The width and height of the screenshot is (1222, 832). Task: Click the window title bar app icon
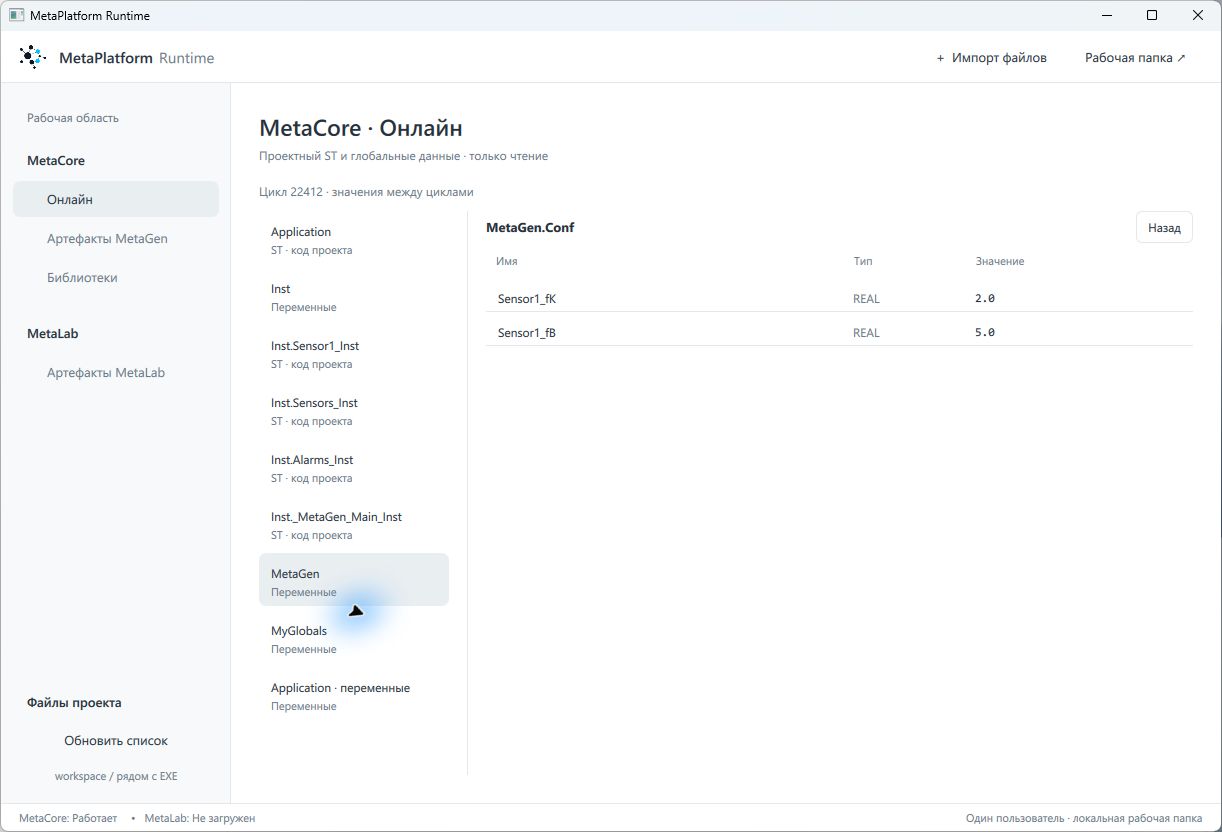tap(16, 15)
